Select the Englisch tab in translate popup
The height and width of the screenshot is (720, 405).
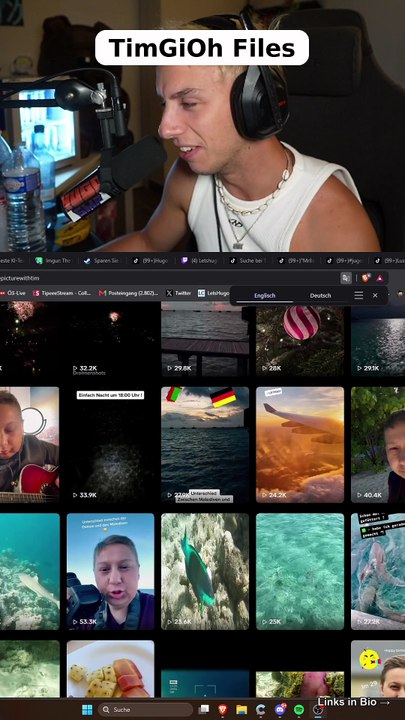pos(265,295)
